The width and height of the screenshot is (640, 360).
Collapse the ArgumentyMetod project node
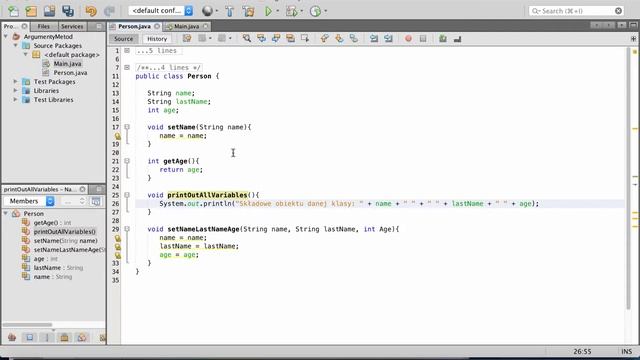6,36
